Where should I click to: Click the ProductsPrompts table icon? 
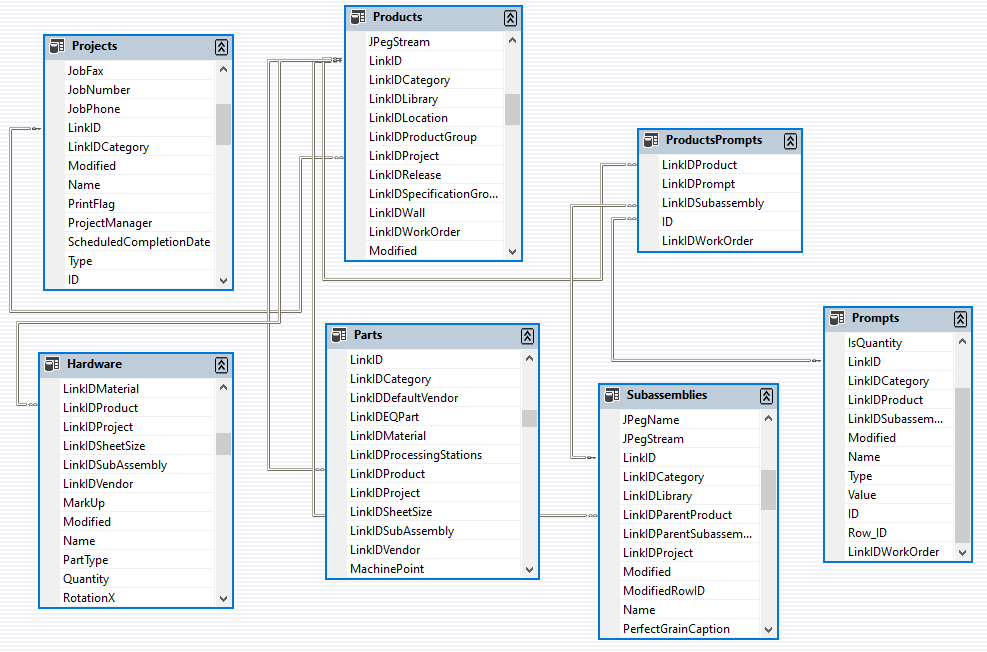651,140
